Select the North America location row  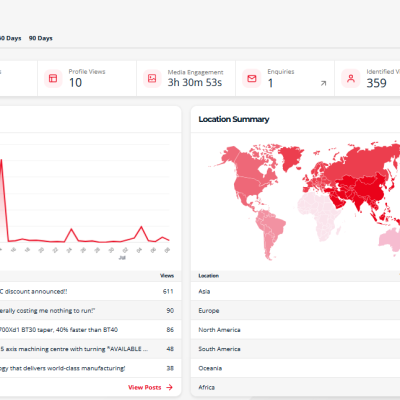click(295, 330)
